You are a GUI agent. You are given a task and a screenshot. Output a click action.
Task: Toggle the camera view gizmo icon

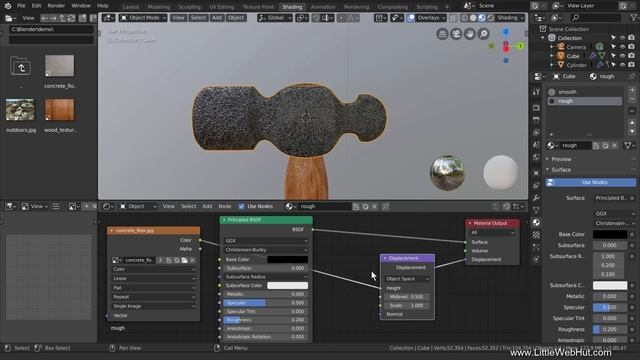click(x=456, y=34)
